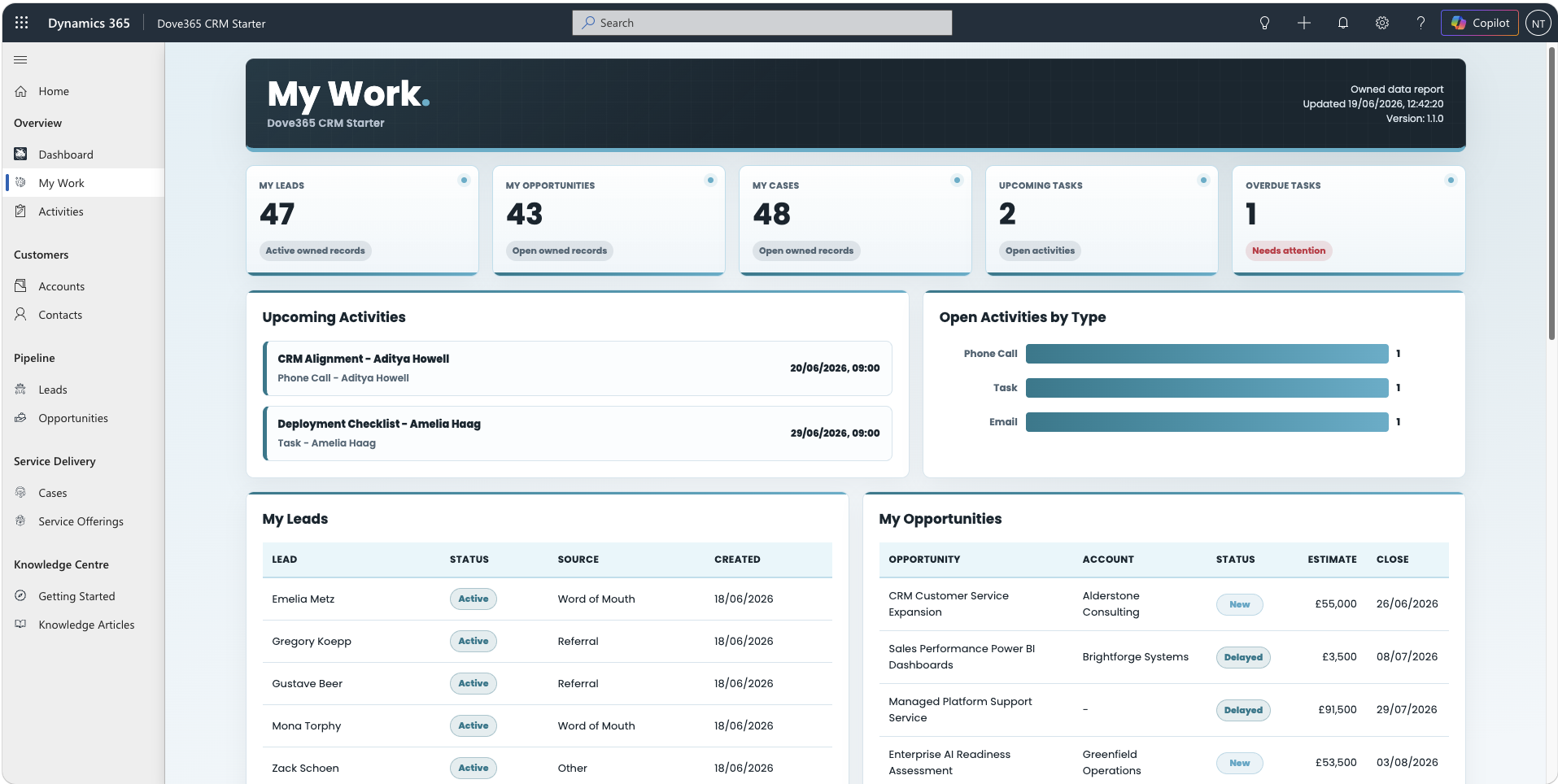Image resolution: width=1558 pixels, height=784 pixels.
Task: Click the search magnifier icon
Action: tap(588, 23)
